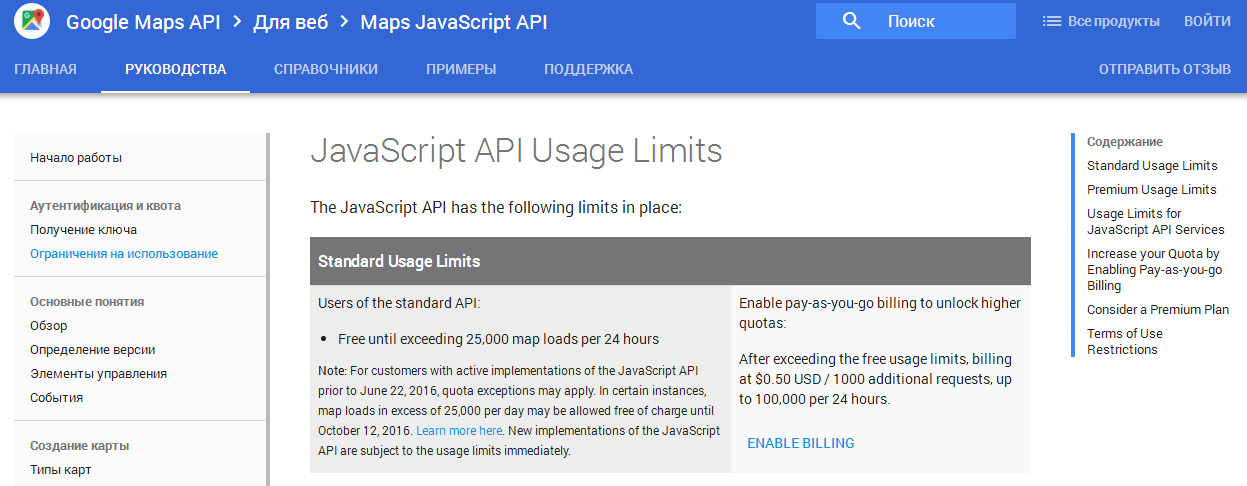This screenshot has width=1247, height=486.
Task: Open the 'Для веб' breadcrumb
Action: coord(290,22)
